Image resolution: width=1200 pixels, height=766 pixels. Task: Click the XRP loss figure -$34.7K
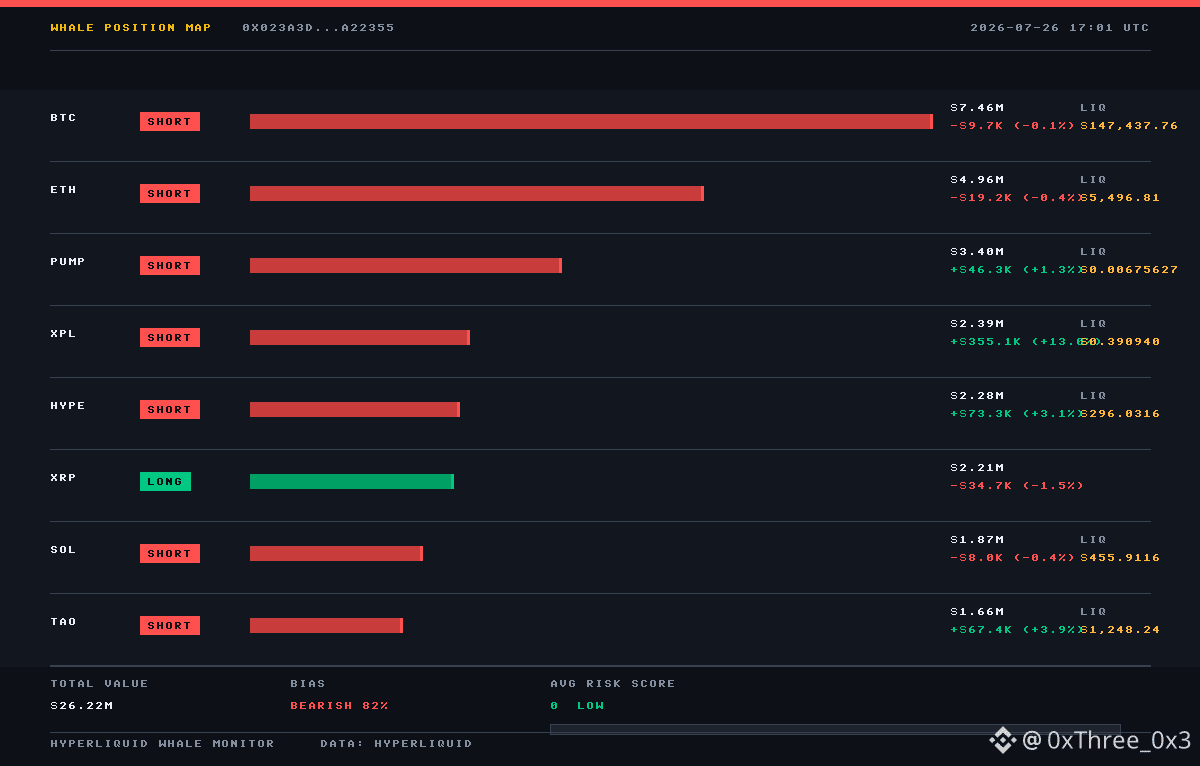tap(981, 486)
